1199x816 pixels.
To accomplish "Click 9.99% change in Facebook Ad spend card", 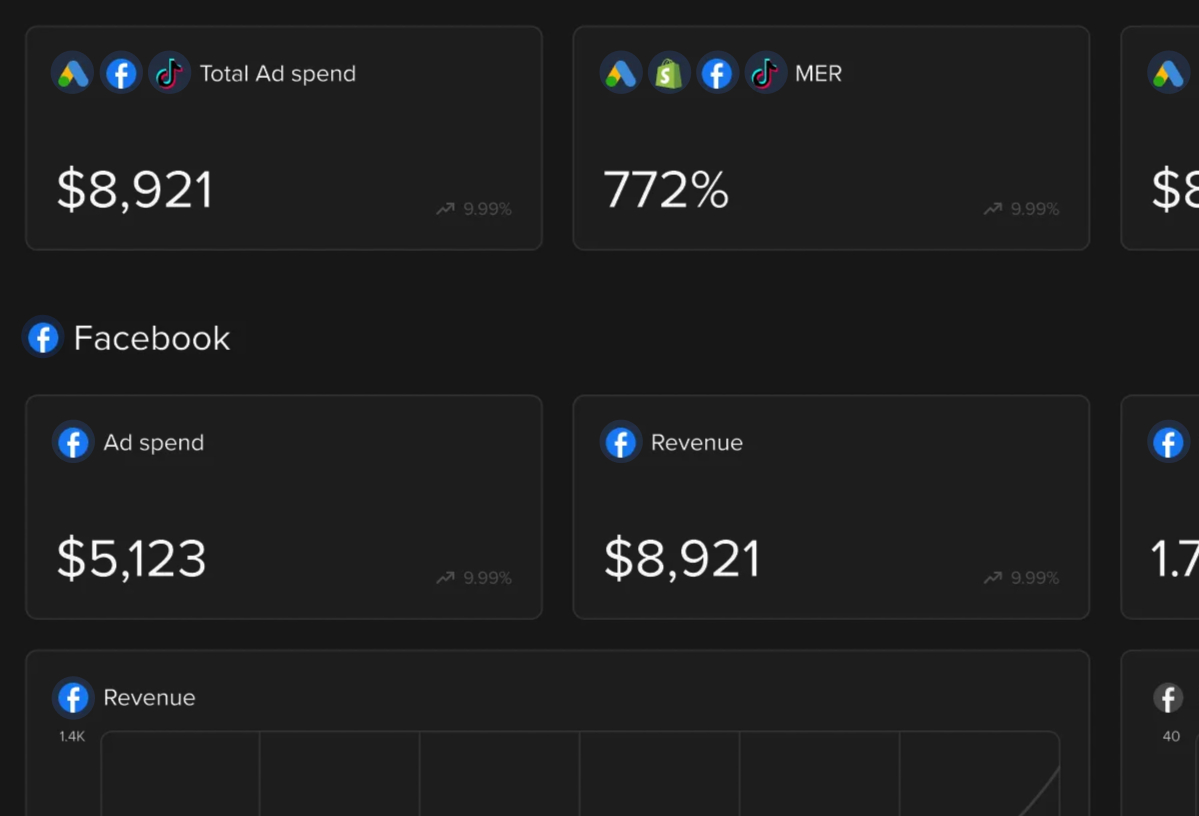I will (487, 577).
